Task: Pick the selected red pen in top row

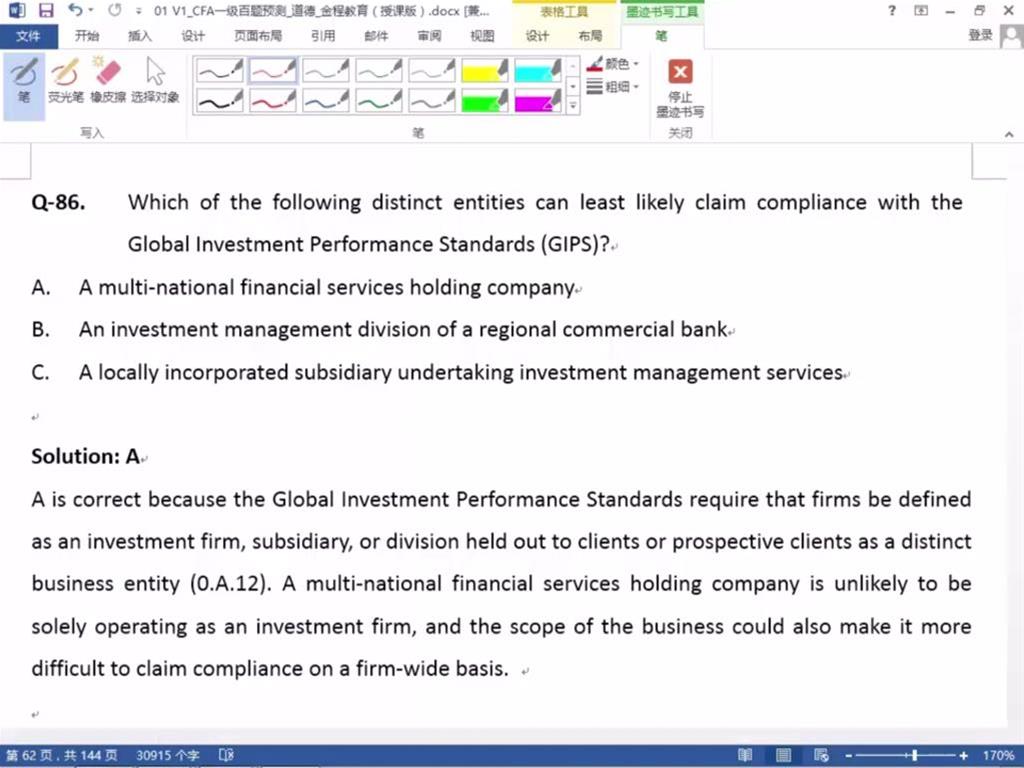Action: pyautogui.click(x=273, y=70)
